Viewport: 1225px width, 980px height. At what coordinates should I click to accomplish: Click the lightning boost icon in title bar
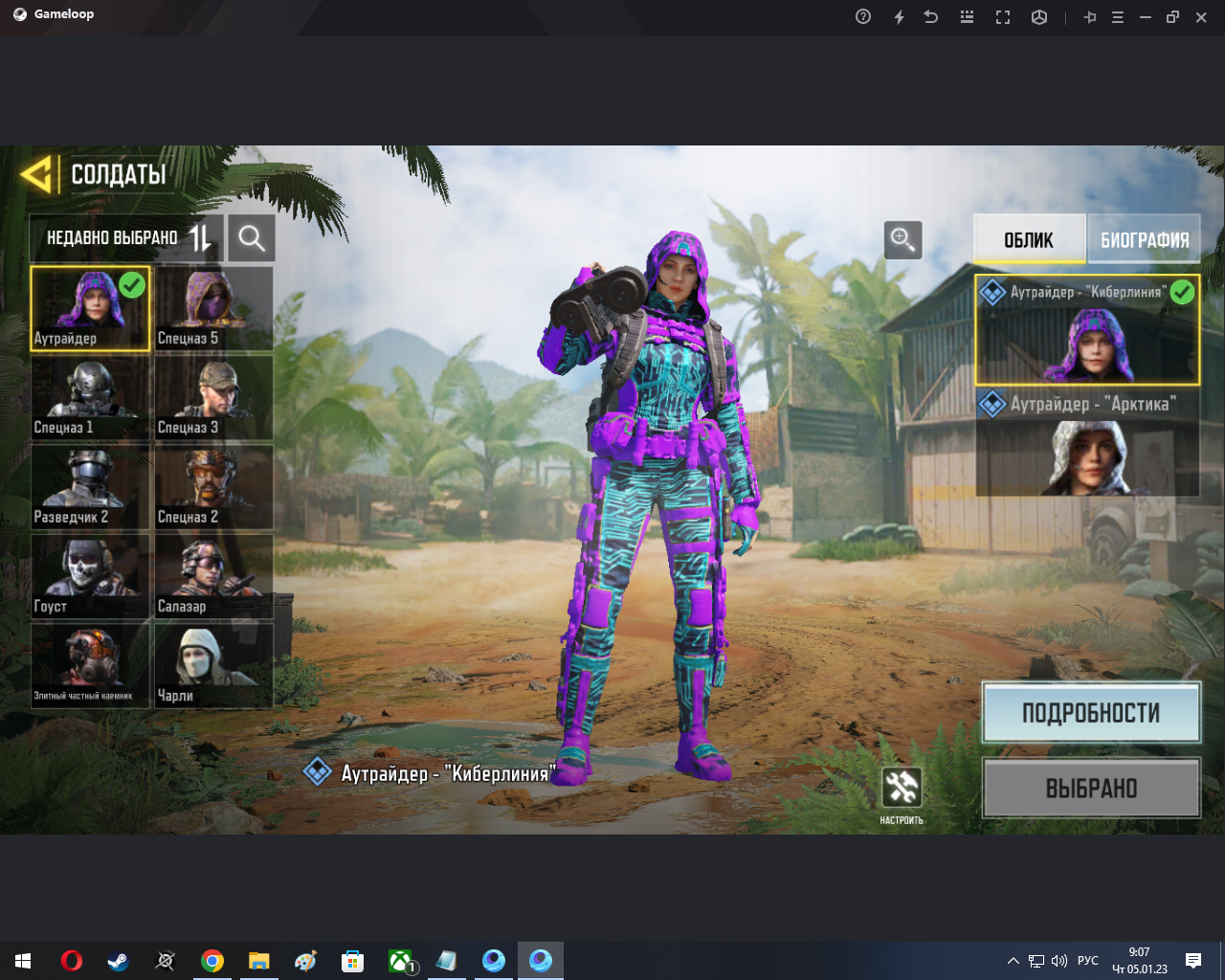point(899,16)
